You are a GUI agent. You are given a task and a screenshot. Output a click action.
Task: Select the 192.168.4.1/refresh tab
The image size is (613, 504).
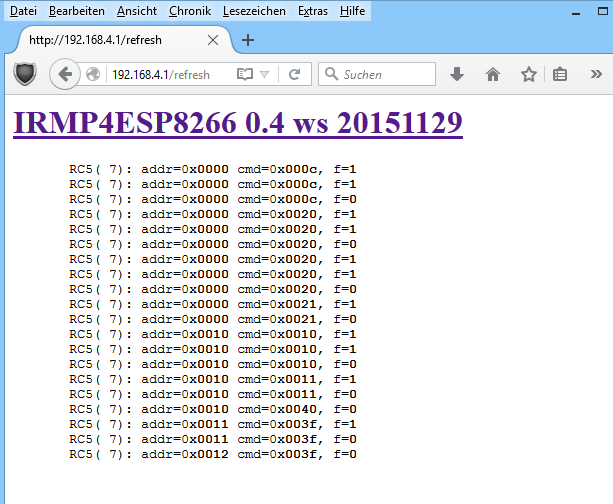tap(117, 40)
